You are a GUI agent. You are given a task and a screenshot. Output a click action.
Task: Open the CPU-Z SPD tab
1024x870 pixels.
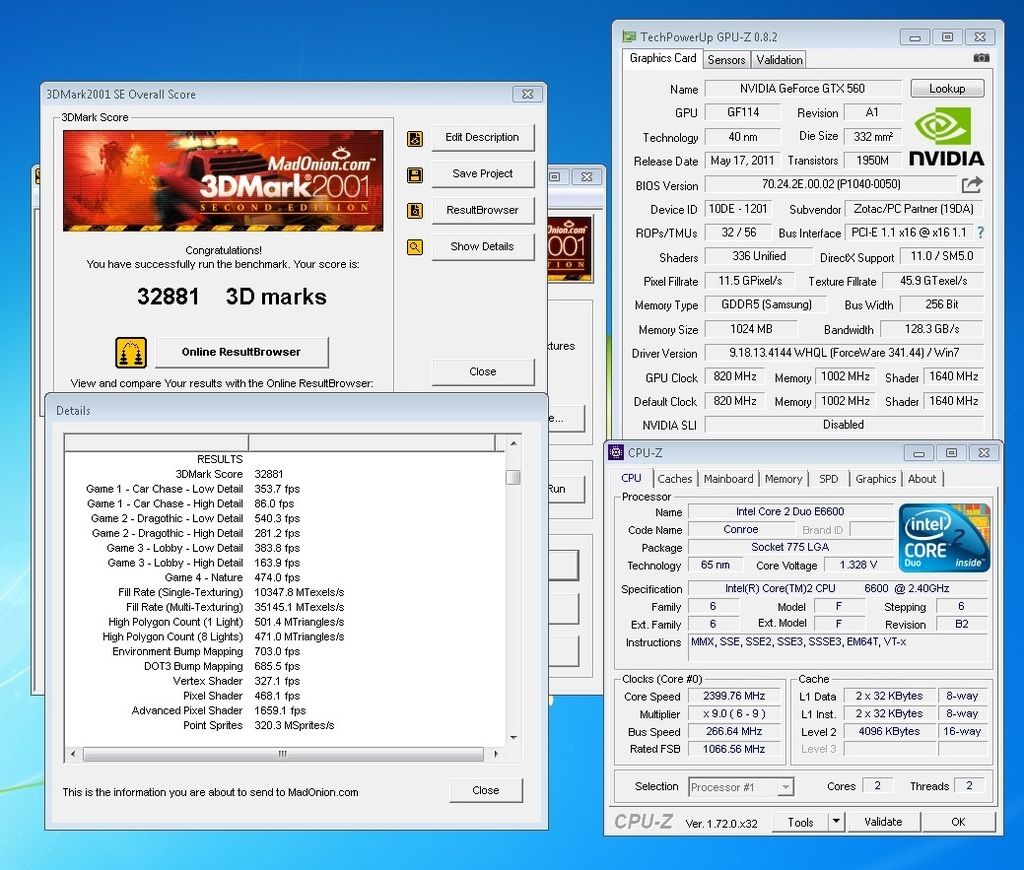[829, 479]
